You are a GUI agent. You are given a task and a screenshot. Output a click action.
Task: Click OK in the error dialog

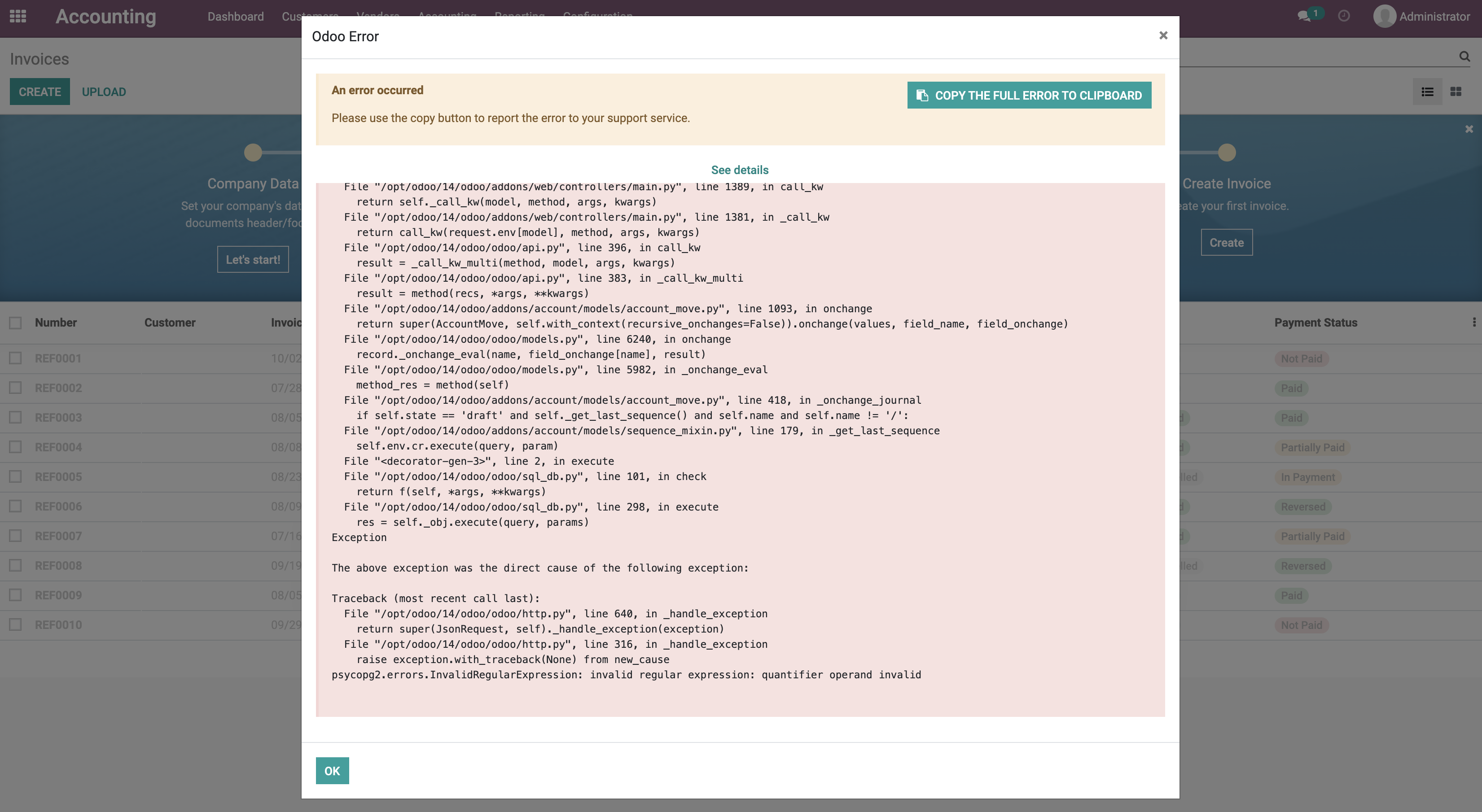[x=332, y=771]
